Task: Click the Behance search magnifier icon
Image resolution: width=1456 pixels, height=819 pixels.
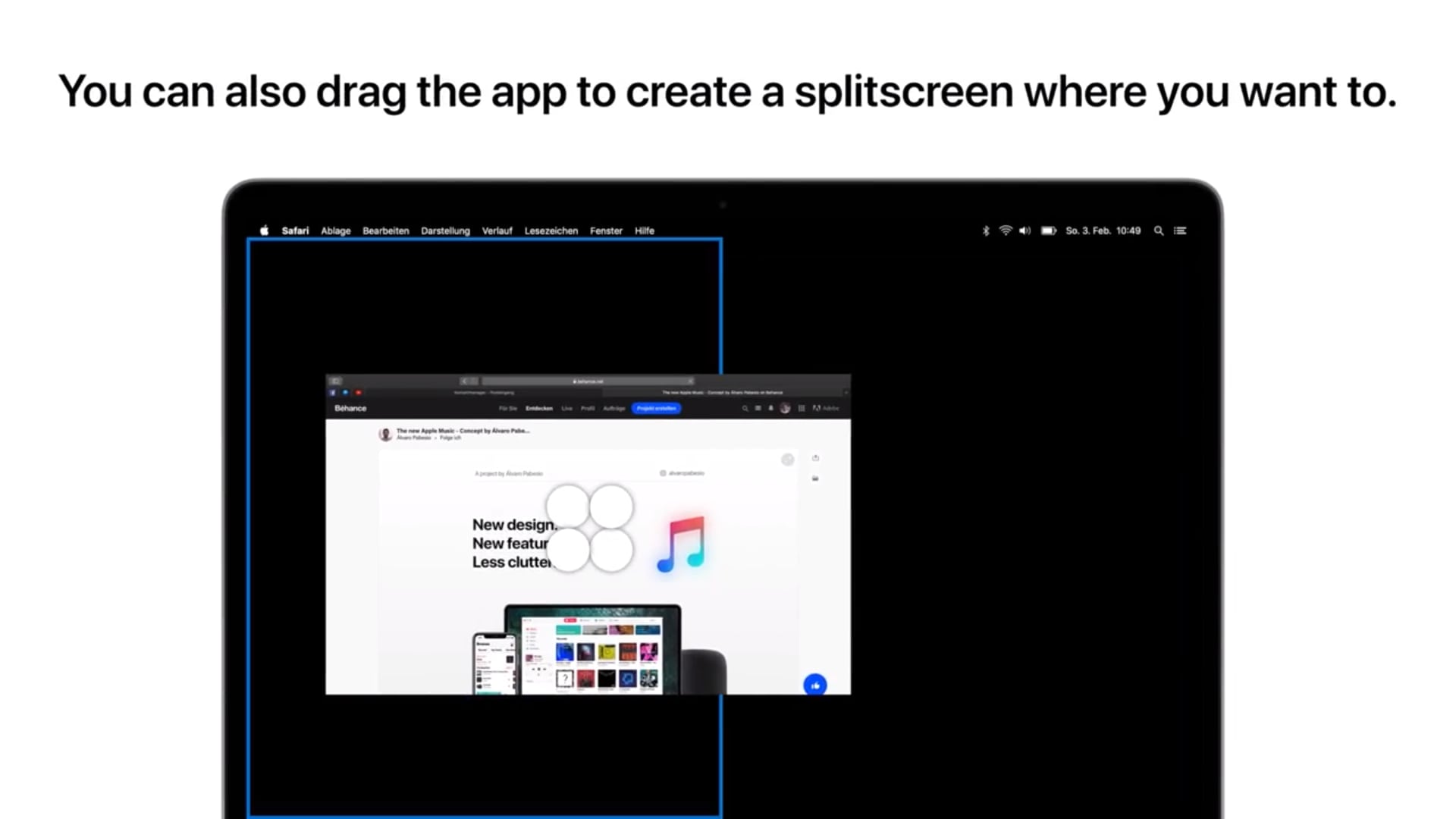Action: tap(745, 408)
